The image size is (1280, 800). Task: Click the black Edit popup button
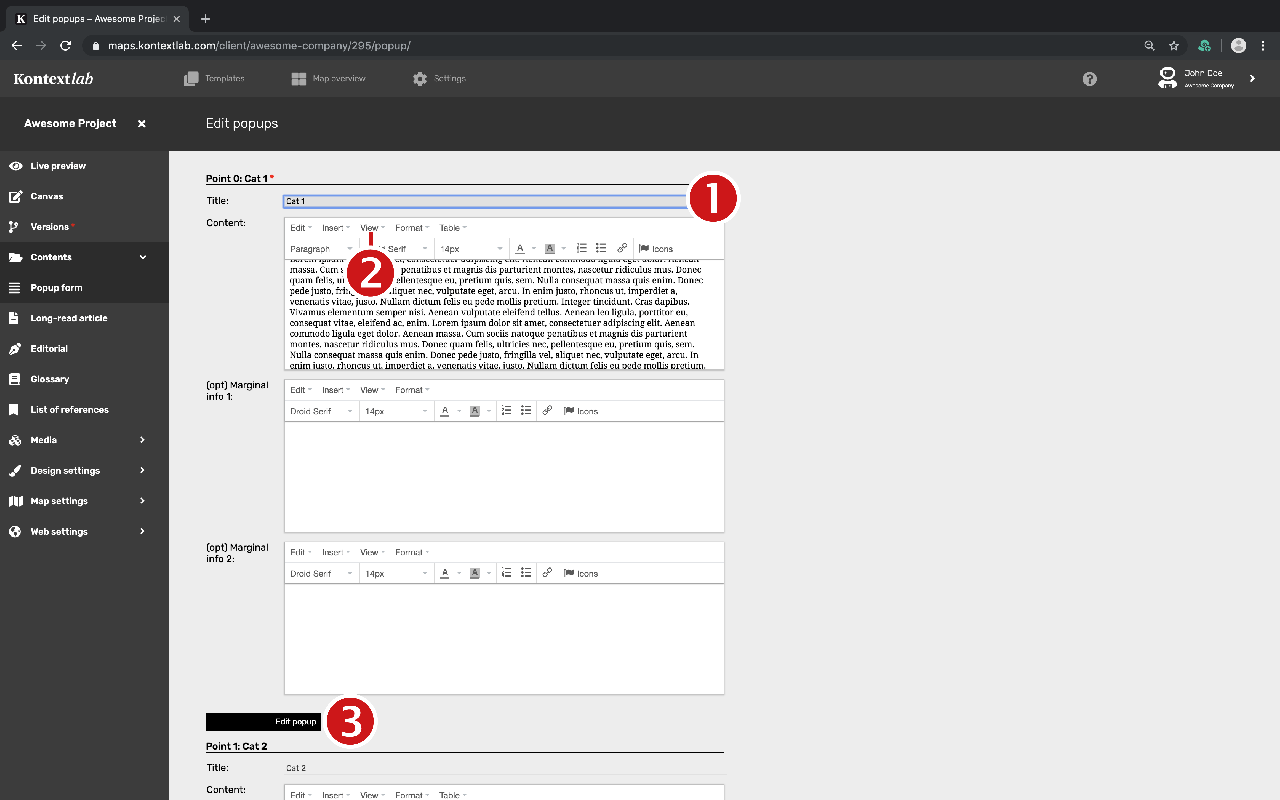[x=263, y=722]
